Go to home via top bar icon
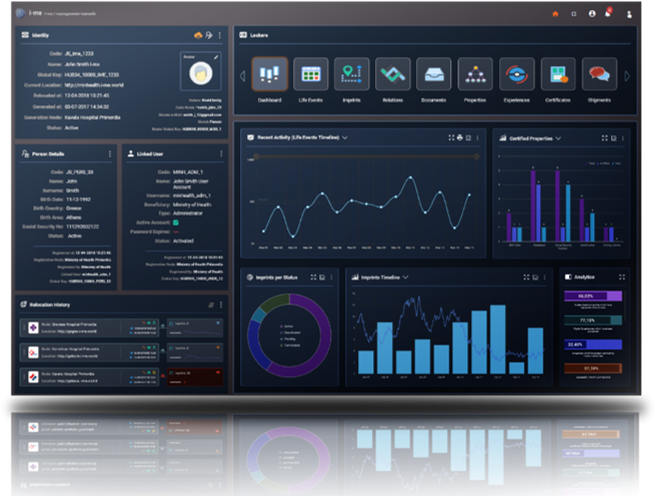Screen dimensions: 656x496 556,14
